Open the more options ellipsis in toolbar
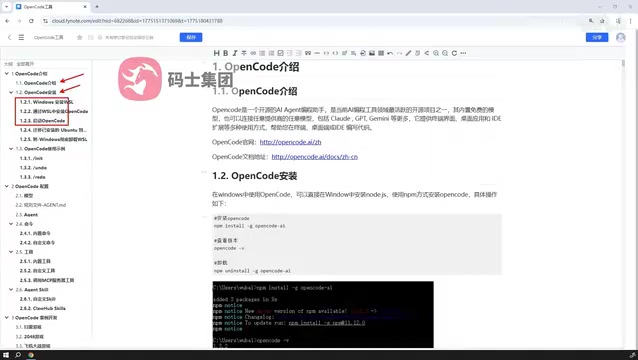 click(x=463, y=53)
